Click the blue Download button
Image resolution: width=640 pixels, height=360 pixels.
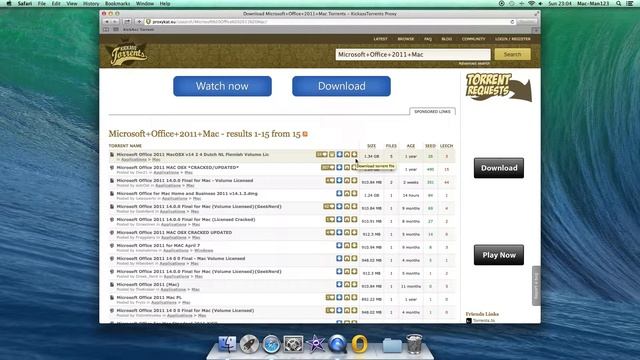pyautogui.click(x=341, y=86)
